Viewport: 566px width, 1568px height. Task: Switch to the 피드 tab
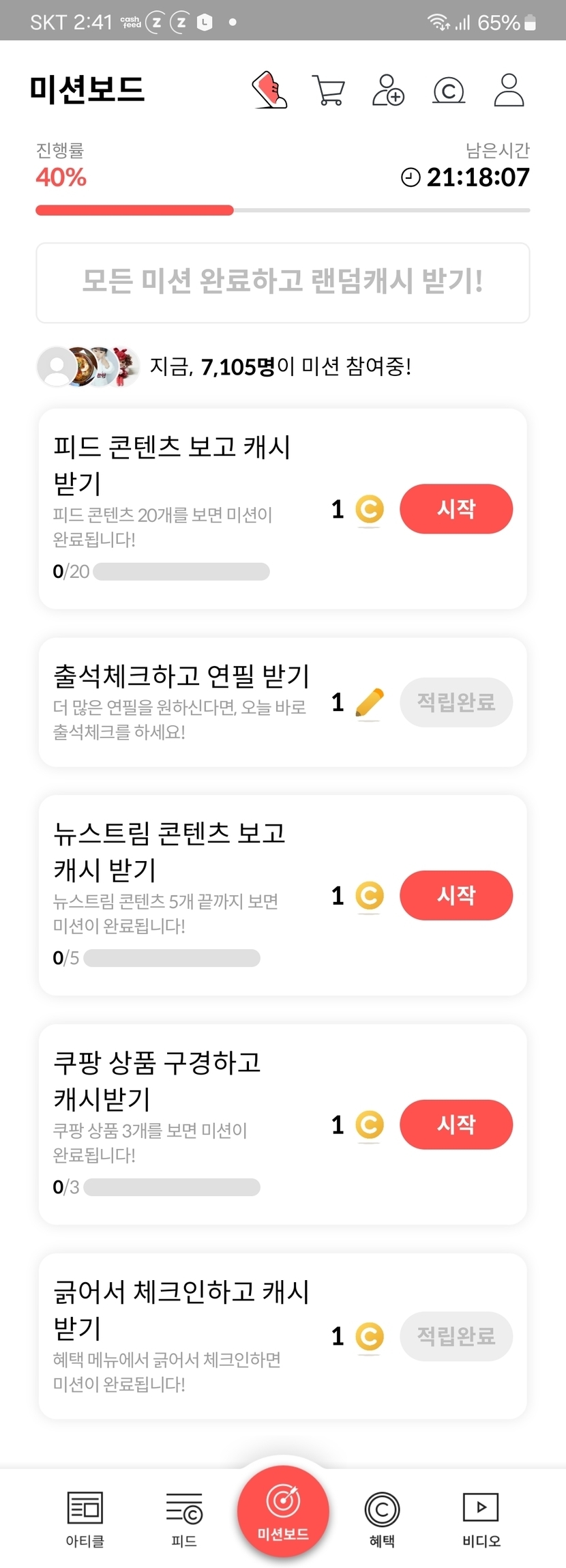pos(184,1518)
